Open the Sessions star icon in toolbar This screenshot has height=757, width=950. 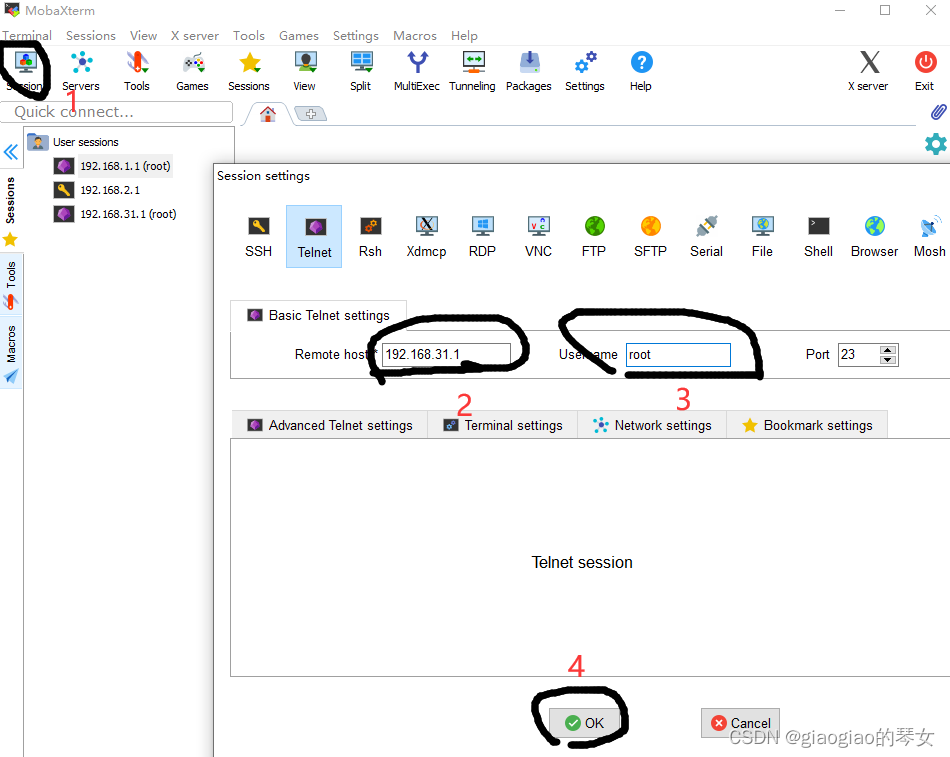coord(249,72)
